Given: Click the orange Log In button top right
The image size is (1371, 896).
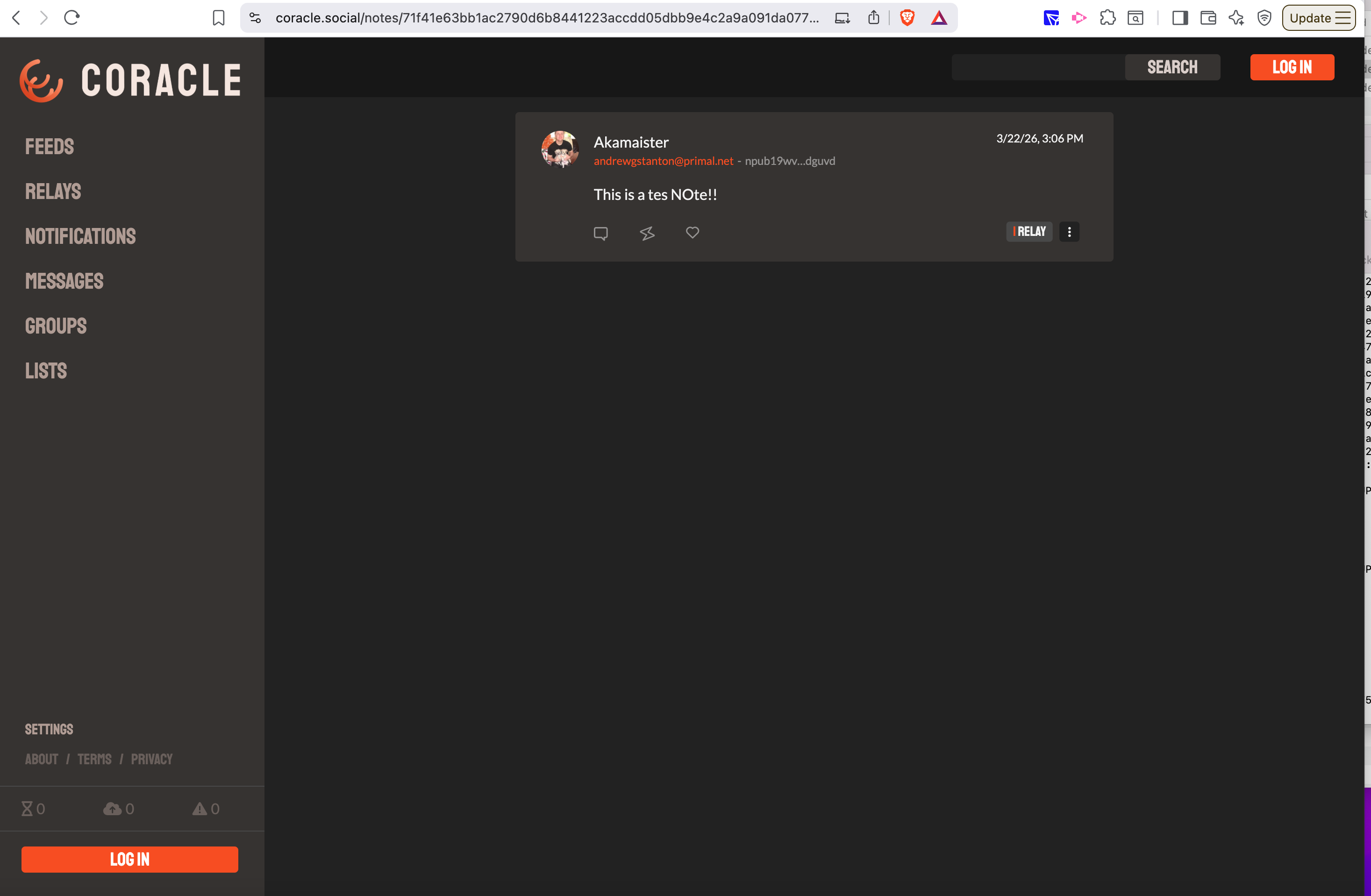Looking at the screenshot, I should click(x=1292, y=67).
